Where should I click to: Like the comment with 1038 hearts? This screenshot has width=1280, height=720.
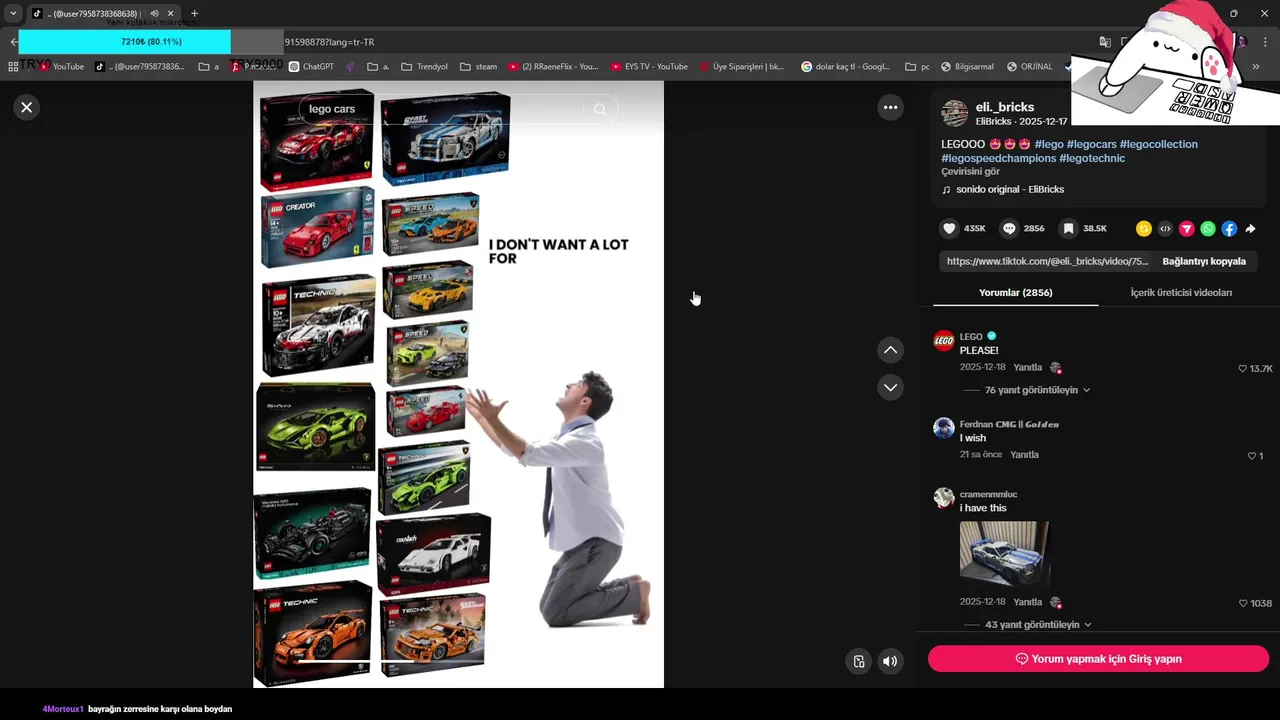tap(1243, 603)
